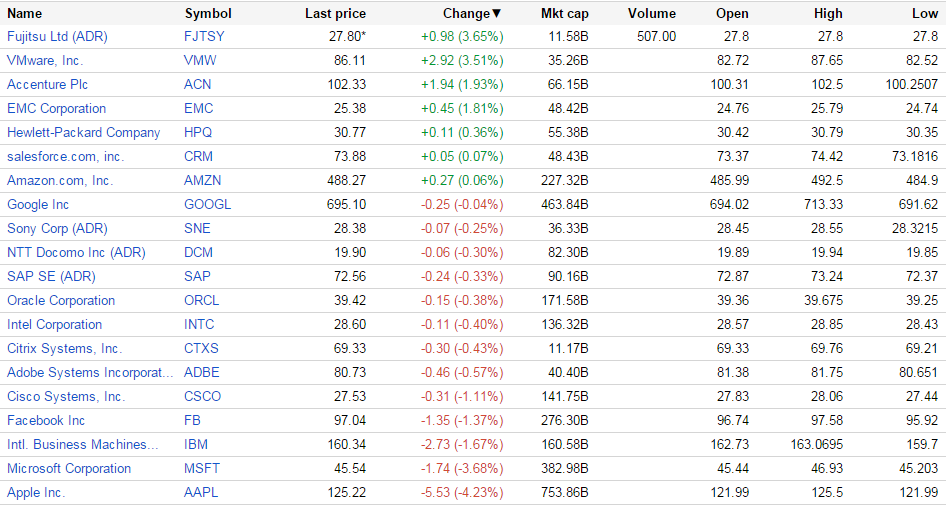Click the MSFT ticker symbol
Viewport: 946px width, 506px height.
202,469
